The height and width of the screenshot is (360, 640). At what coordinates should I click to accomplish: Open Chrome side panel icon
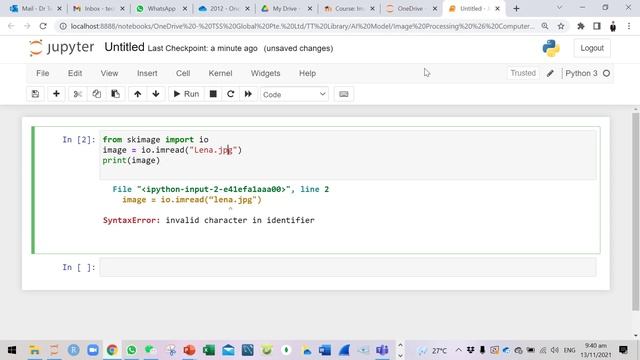pyautogui.click(x=597, y=26)
